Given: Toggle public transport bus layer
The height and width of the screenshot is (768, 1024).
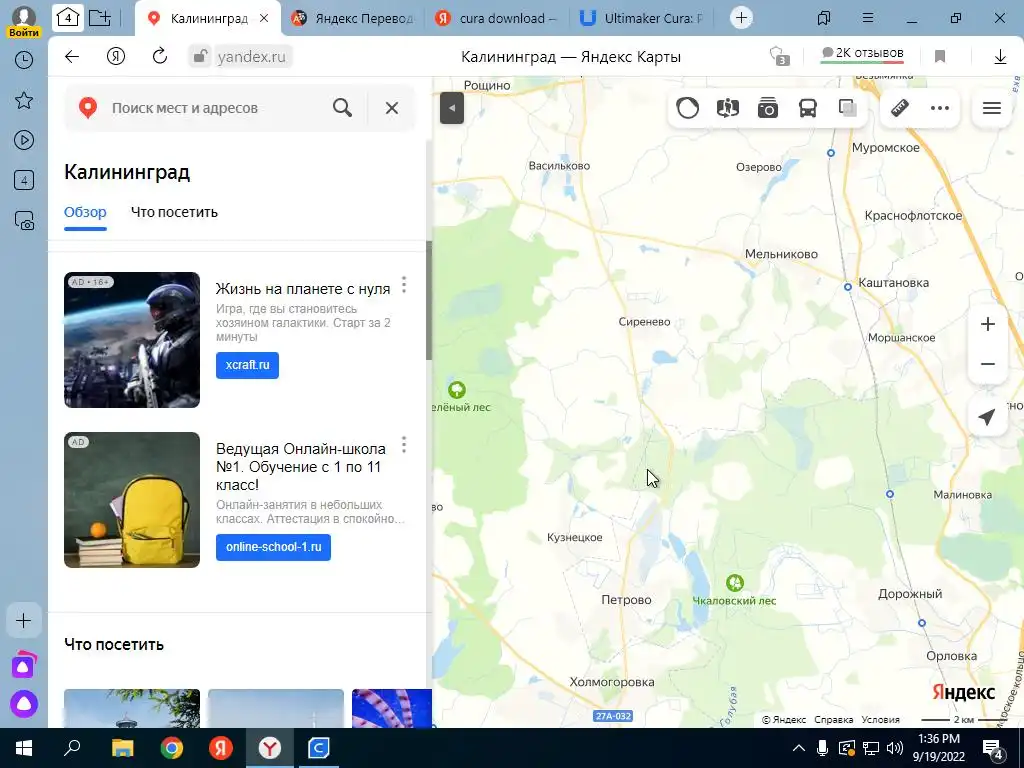Looking at the screenshot, I should tap(808, 108).
